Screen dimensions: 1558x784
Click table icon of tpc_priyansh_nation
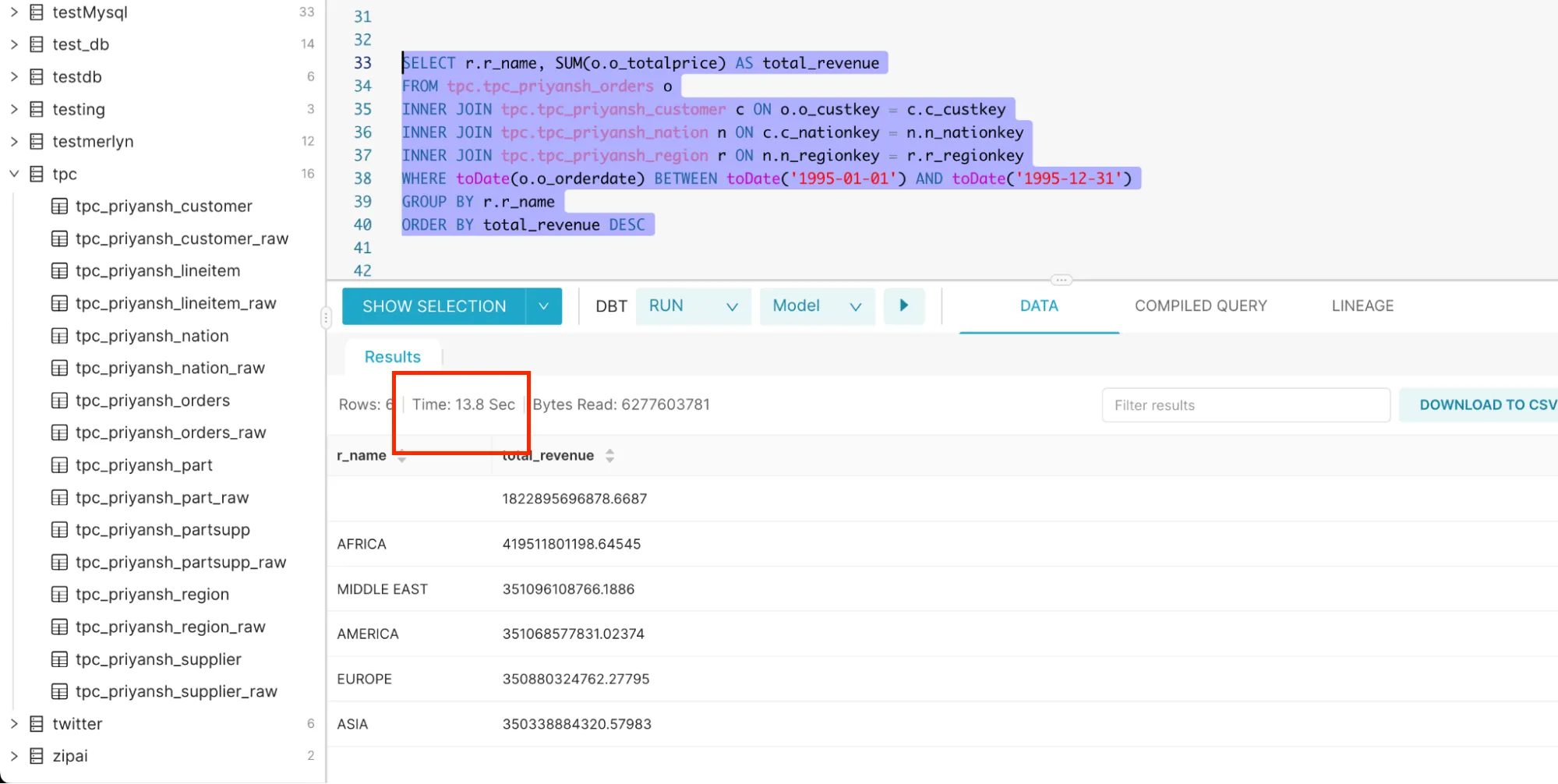(59, 336)
